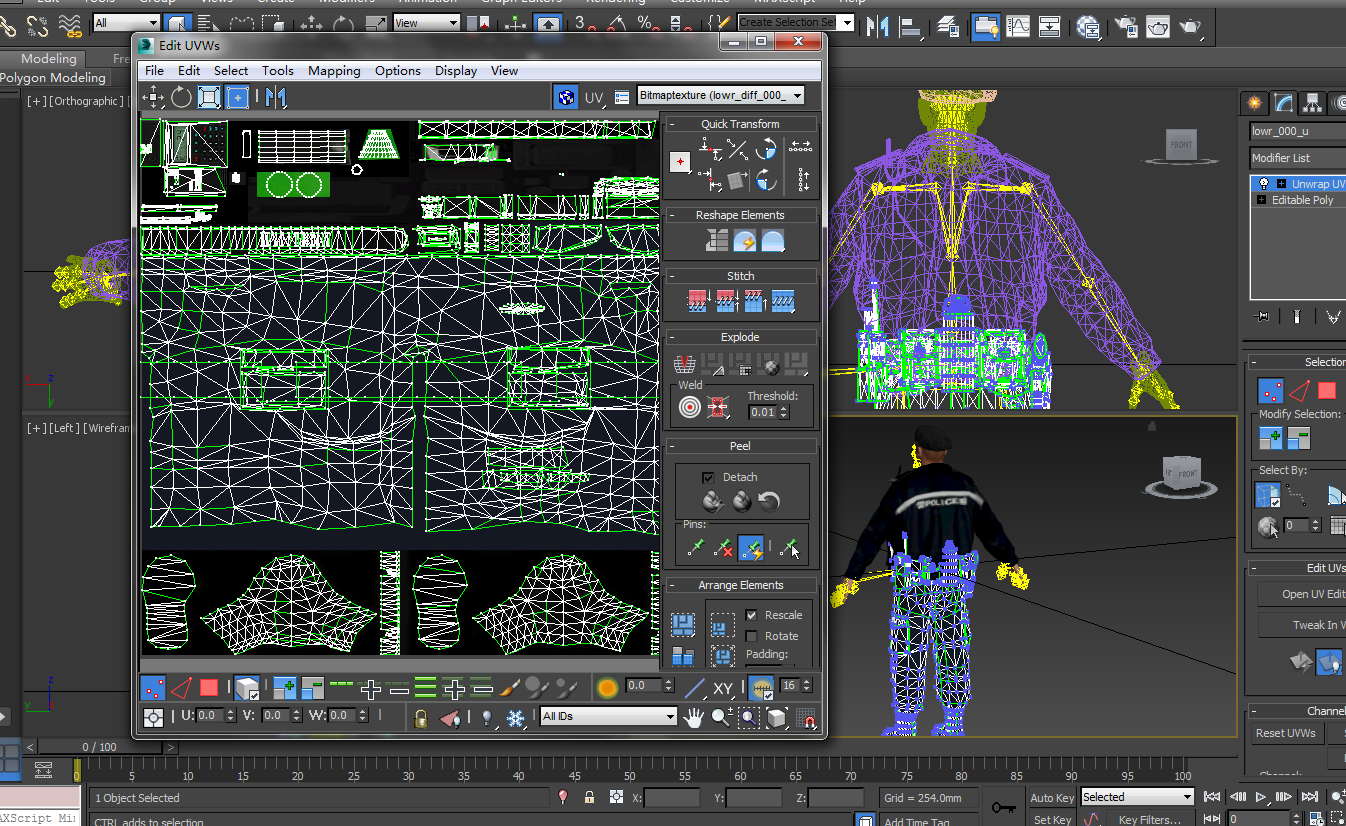Select Polygon sub-object mode in Edit UVWs
The width and height of the screenshot is (1346, 826).
[x=208, y=688]
